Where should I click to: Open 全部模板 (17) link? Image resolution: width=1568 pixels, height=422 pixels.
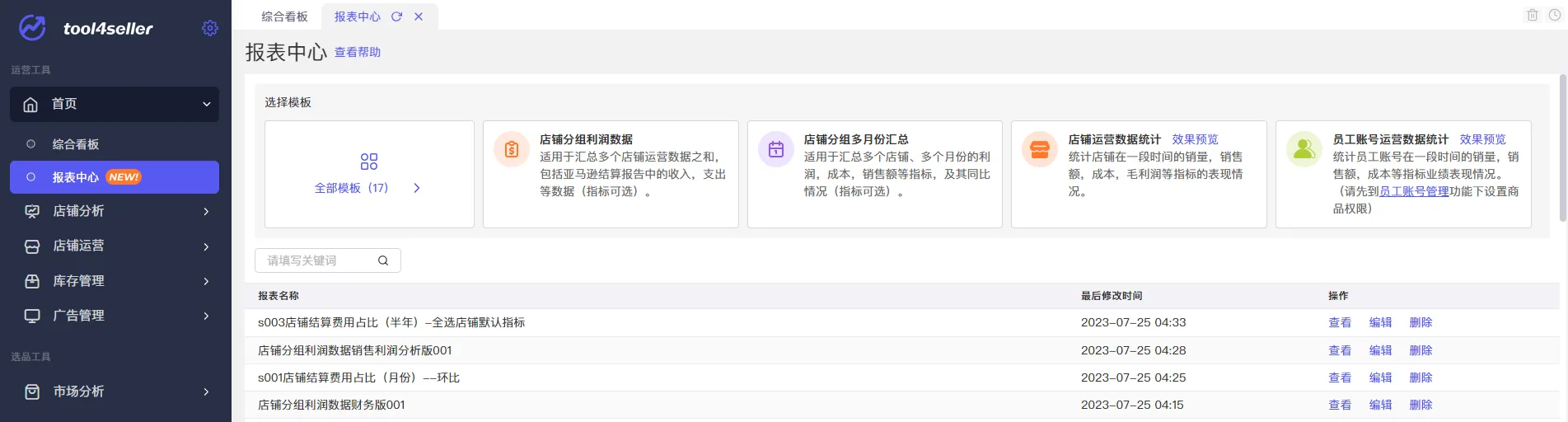pyautogui.click(x=351, y=188)
